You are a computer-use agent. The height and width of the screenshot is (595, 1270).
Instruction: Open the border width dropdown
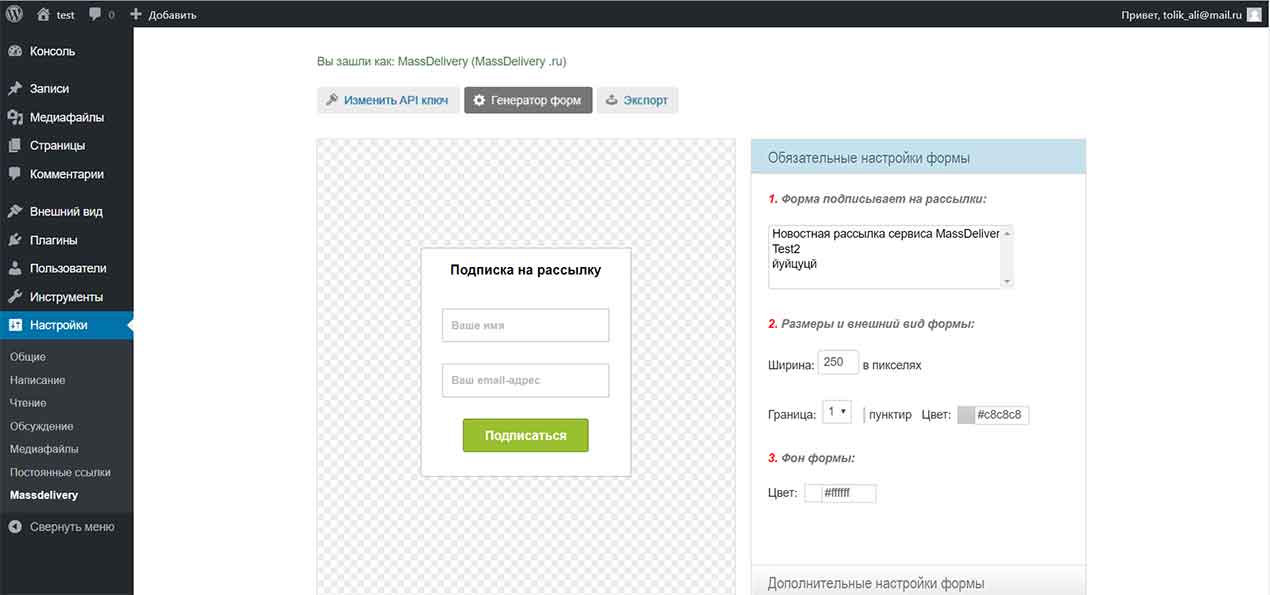[x=836, y=413]
